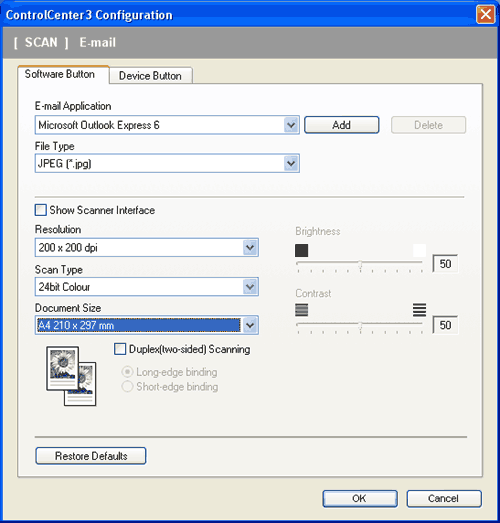Click the high contrast striped icon

pyautogui.click(x=419, y=310)
